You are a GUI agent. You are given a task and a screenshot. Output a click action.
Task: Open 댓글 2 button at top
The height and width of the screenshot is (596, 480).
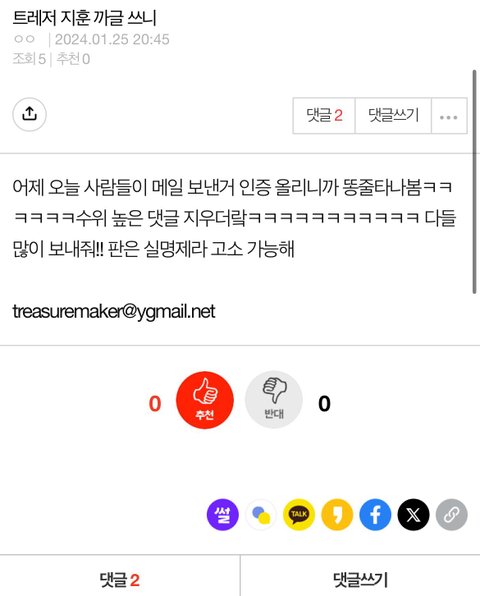click(324, 116)
